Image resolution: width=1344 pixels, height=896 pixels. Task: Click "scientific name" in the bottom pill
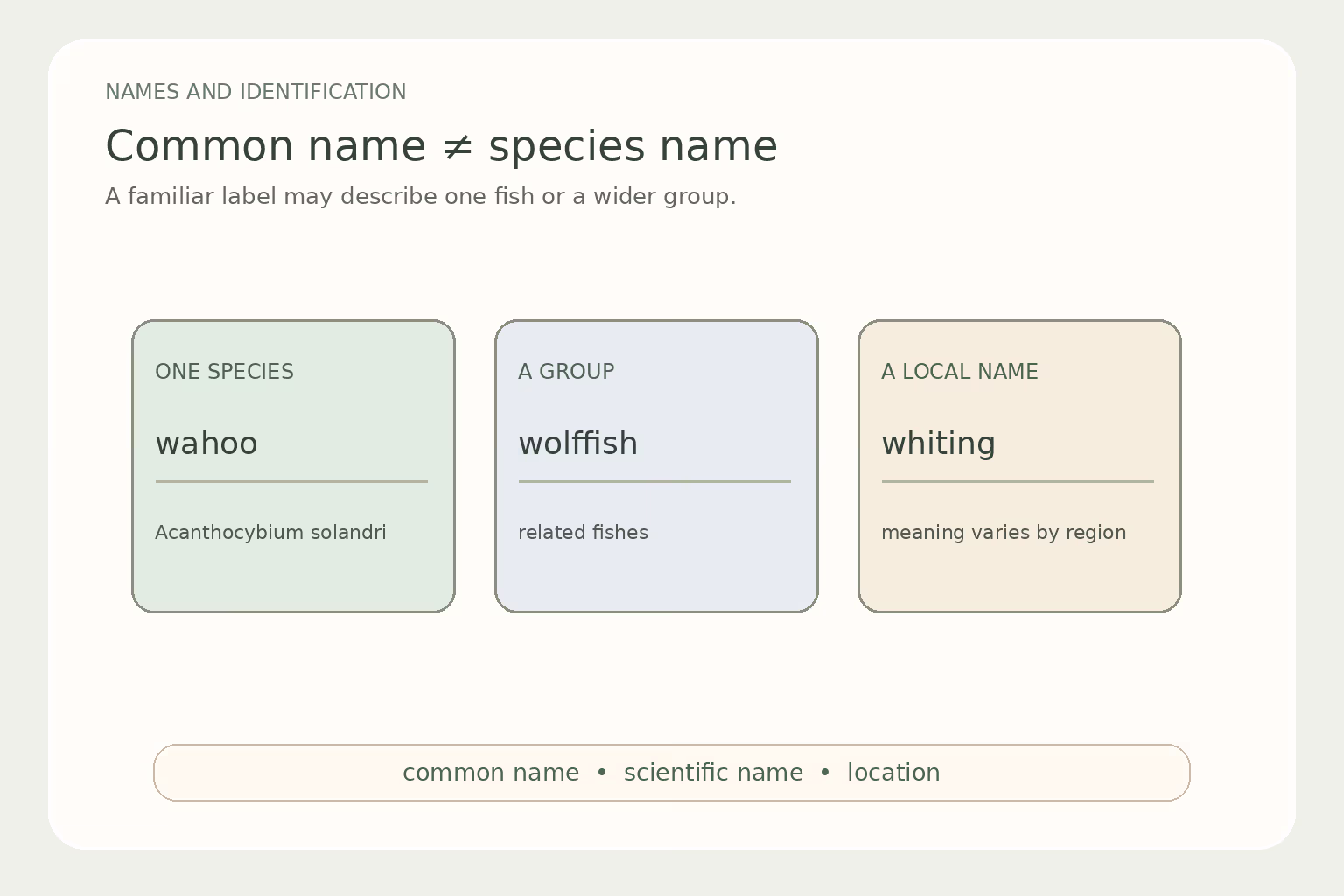(x=713, y=773)
